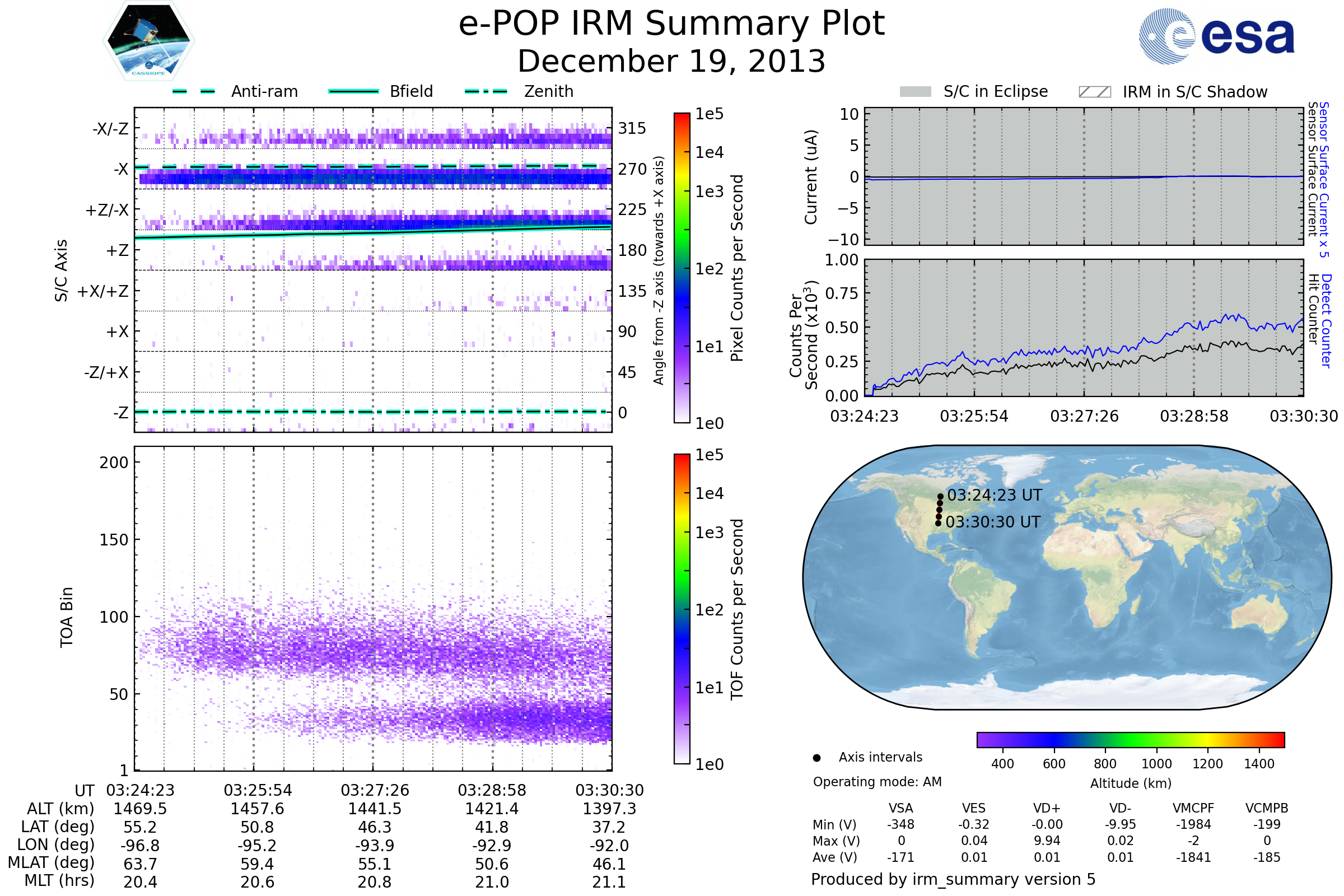Click the Altitude (km) horizontal colorbar
Viewport: 1344px width, 896px height.
(x=1130, y=739)
